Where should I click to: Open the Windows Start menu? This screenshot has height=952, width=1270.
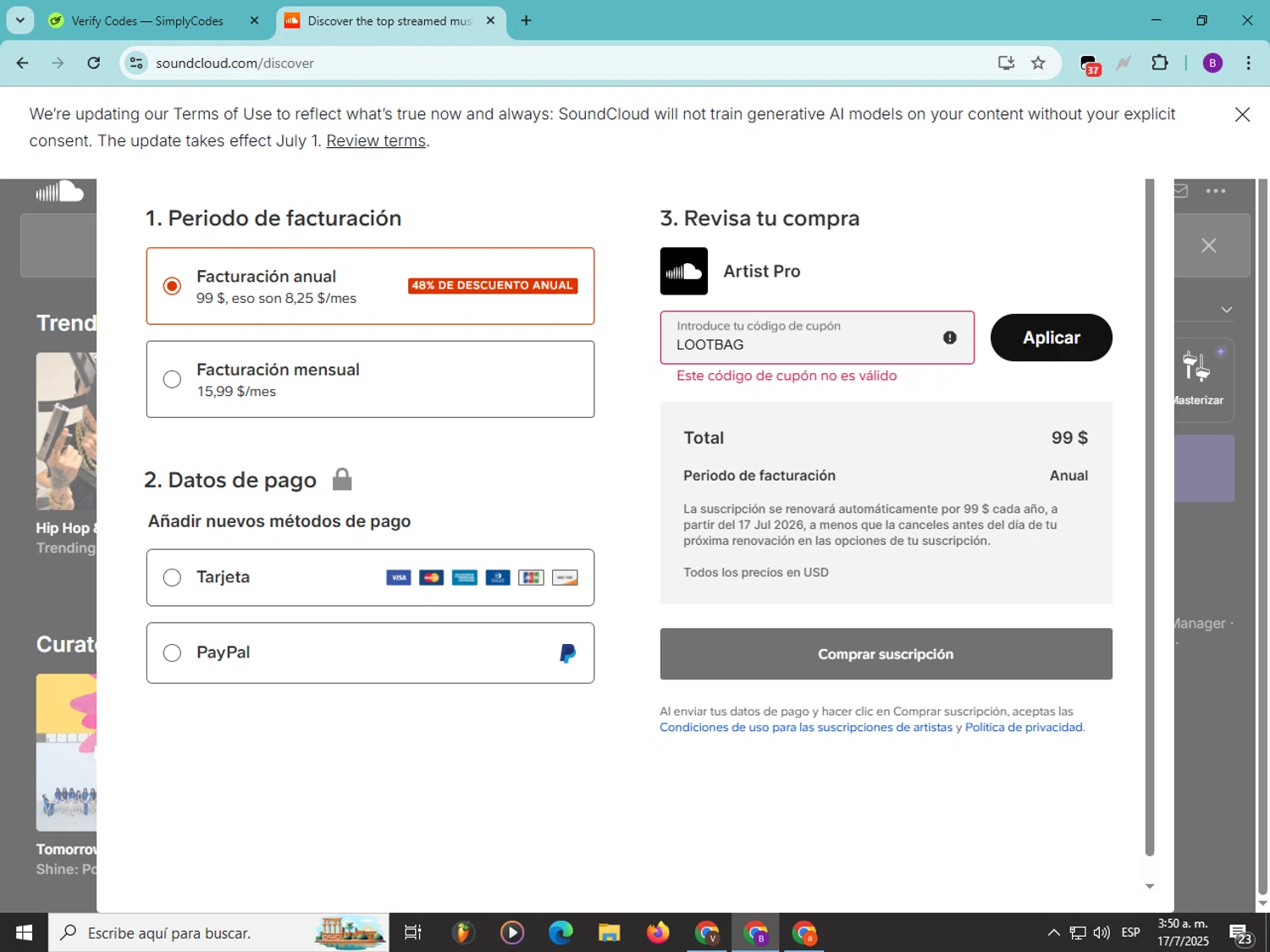point(24,933)
